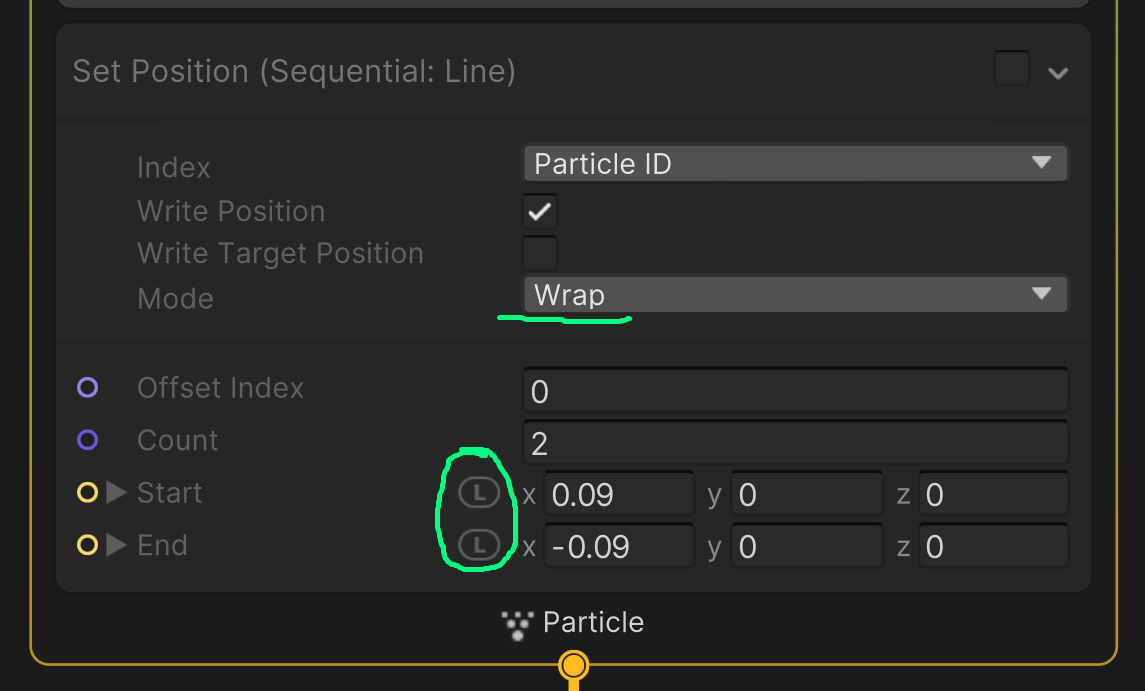Click the Count input port circle
The image size is (1145, 691).
[88, 440]
